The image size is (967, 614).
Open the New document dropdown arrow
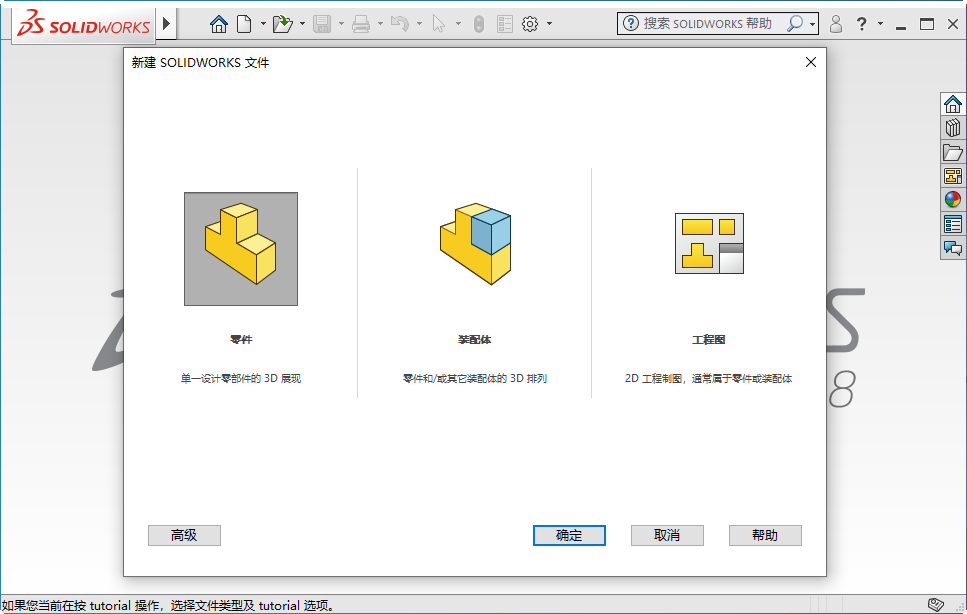263,24
